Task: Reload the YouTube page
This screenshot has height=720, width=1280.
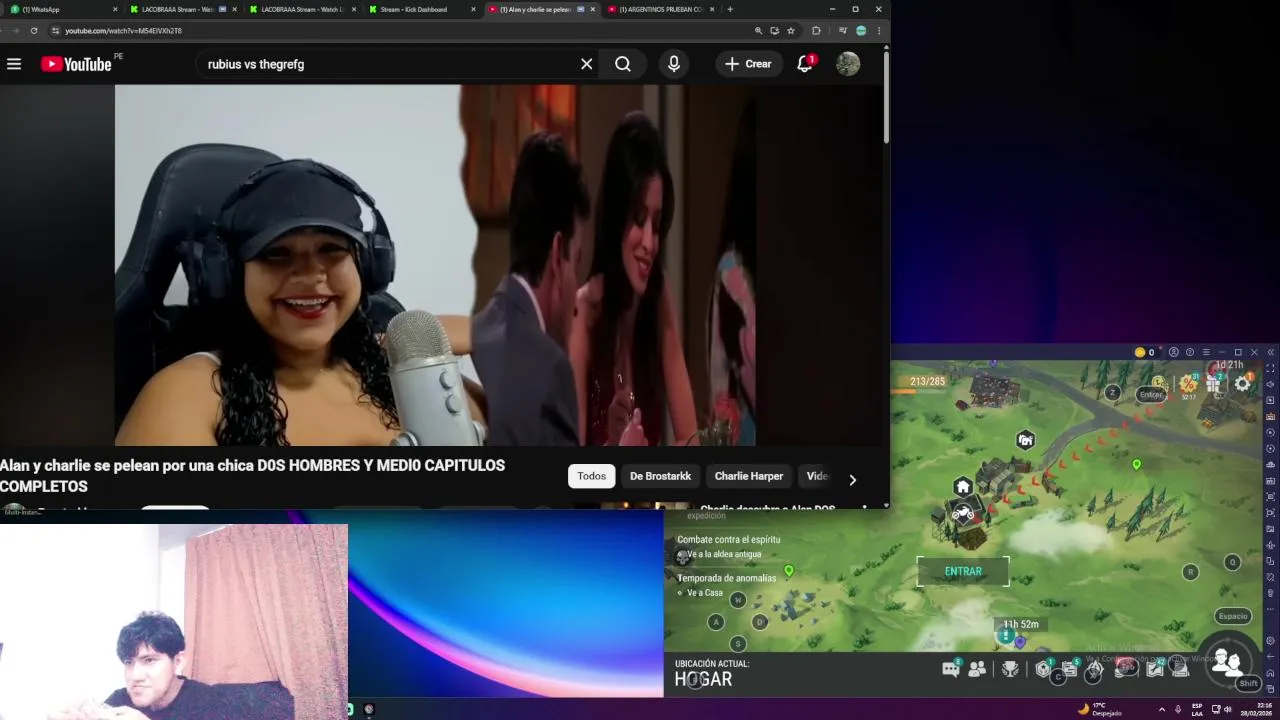Action: [34, 31]
